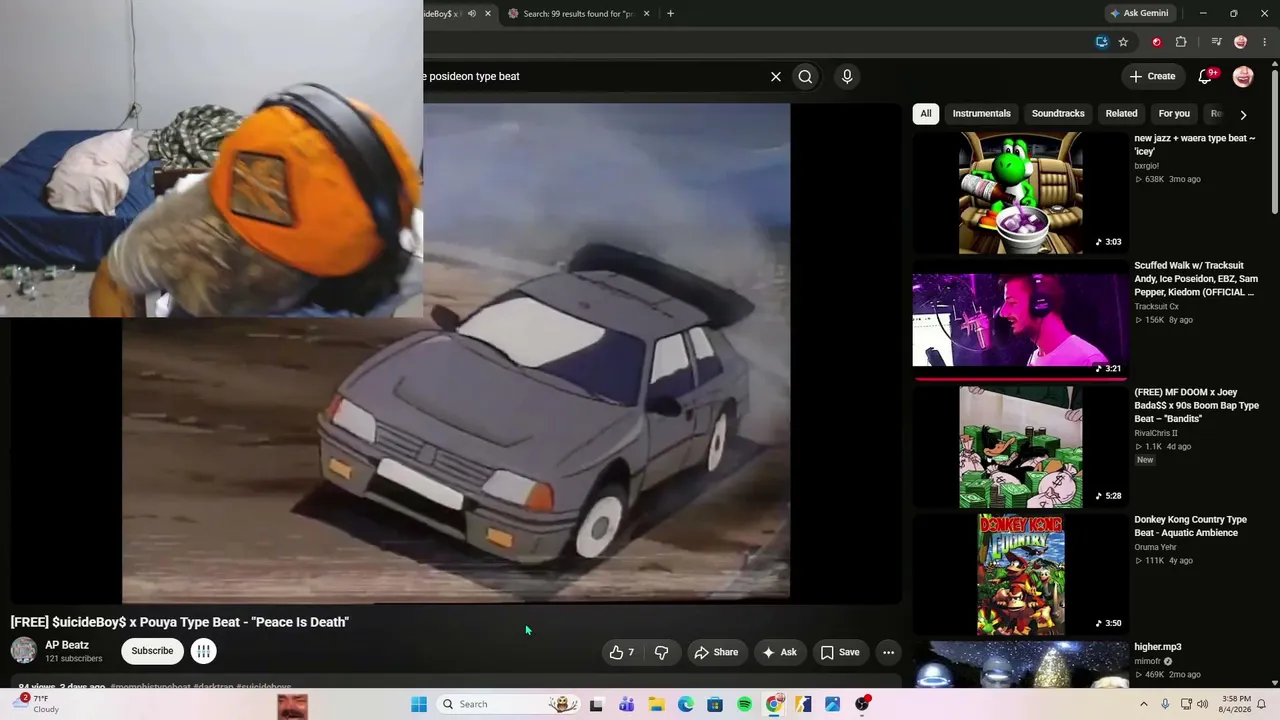Open the Yoshi 'icey' type beat thumbnail
The image size is (1280, 720).
pos(1020,193)
